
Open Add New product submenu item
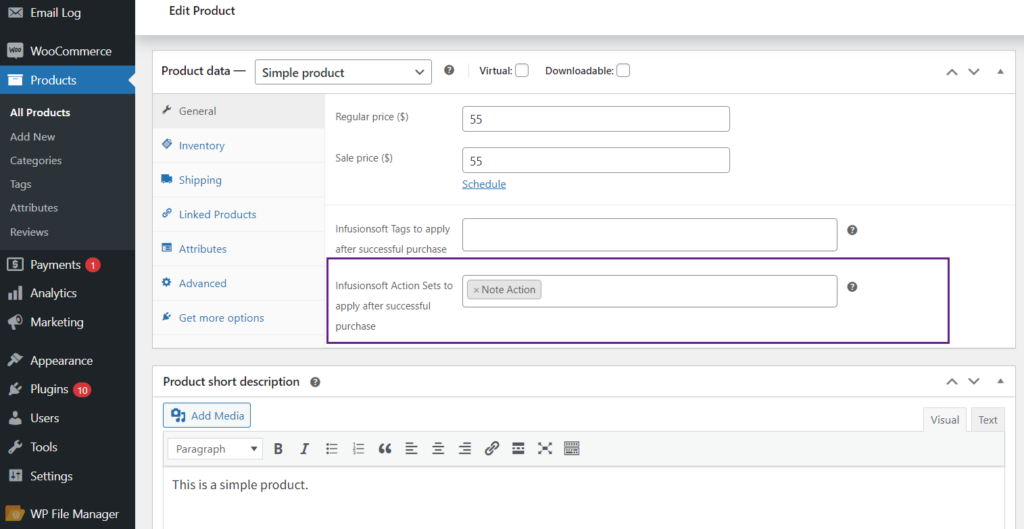tap(33, 136)
